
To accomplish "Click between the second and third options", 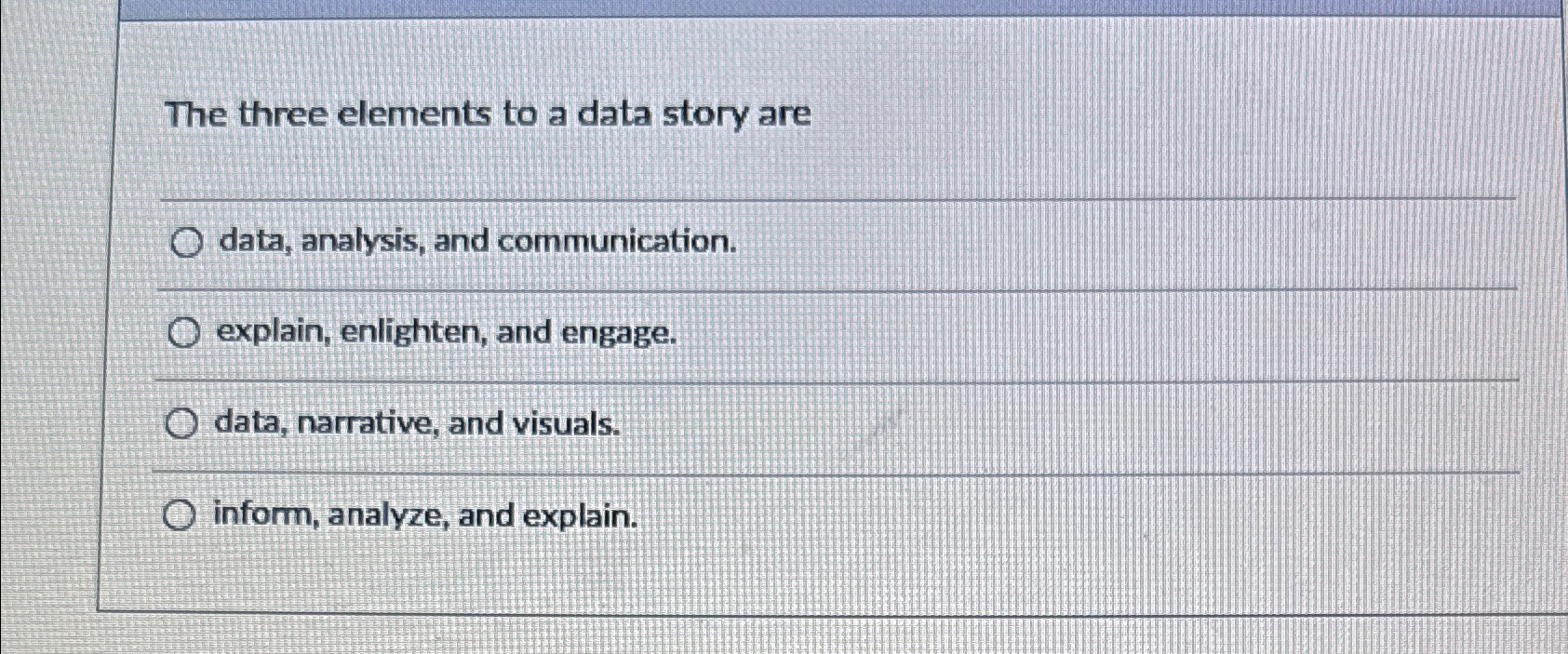I will click(744, 378).
